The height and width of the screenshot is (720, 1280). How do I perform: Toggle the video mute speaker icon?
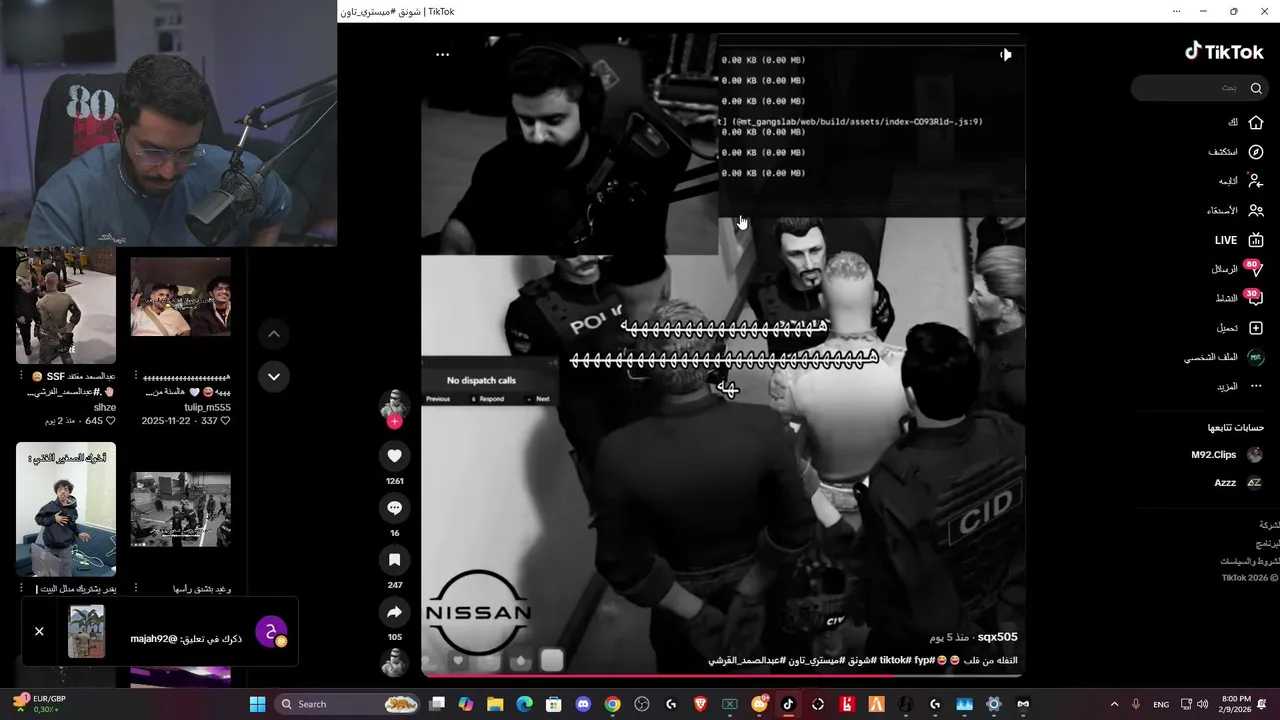pyautogui.click(x=1005, y=55)
